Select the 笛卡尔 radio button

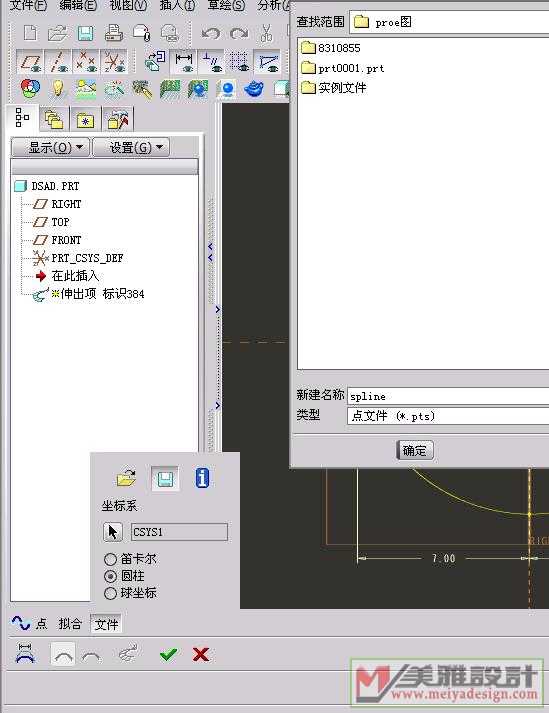[x=111, y=559]
